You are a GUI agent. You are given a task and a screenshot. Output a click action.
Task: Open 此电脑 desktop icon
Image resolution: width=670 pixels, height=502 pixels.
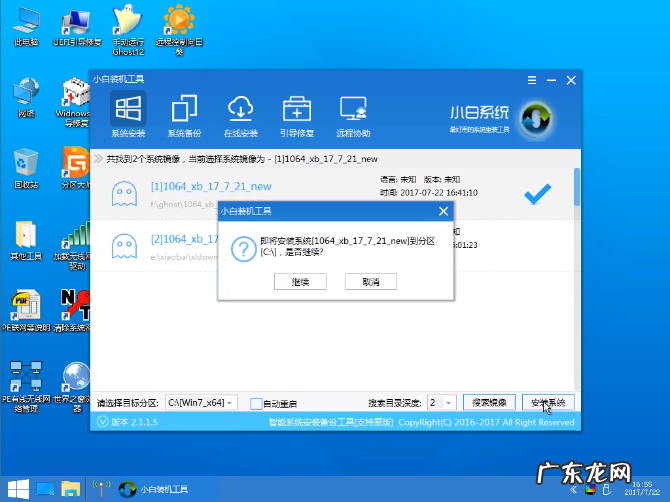point(26,26)
